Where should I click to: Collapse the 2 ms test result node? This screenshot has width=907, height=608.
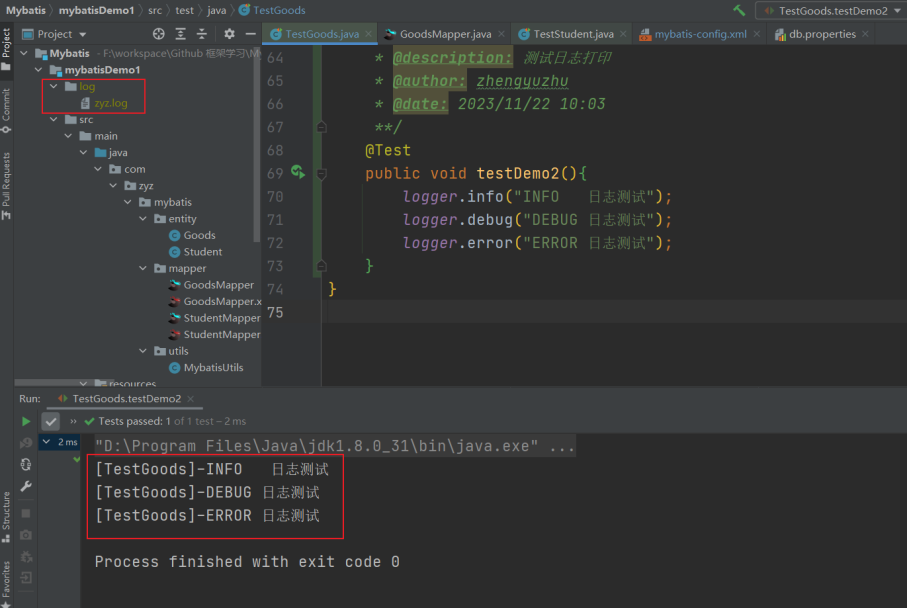tap(47, 442)
